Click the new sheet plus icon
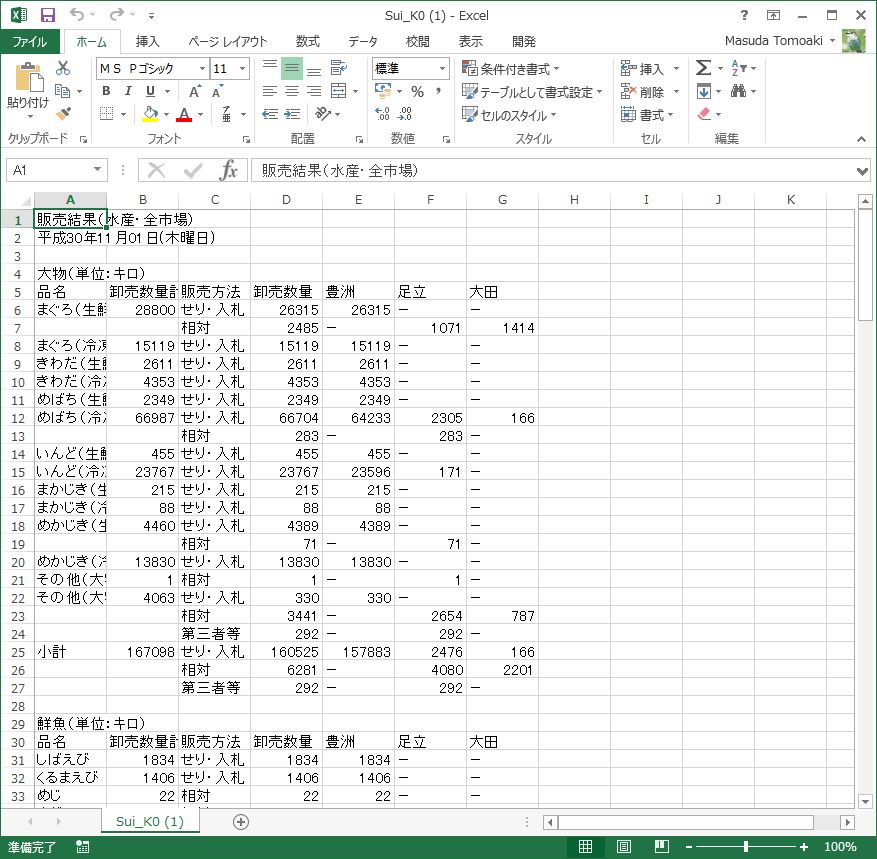877x859 pixels. pyautogui.click(x=240, y=821)
